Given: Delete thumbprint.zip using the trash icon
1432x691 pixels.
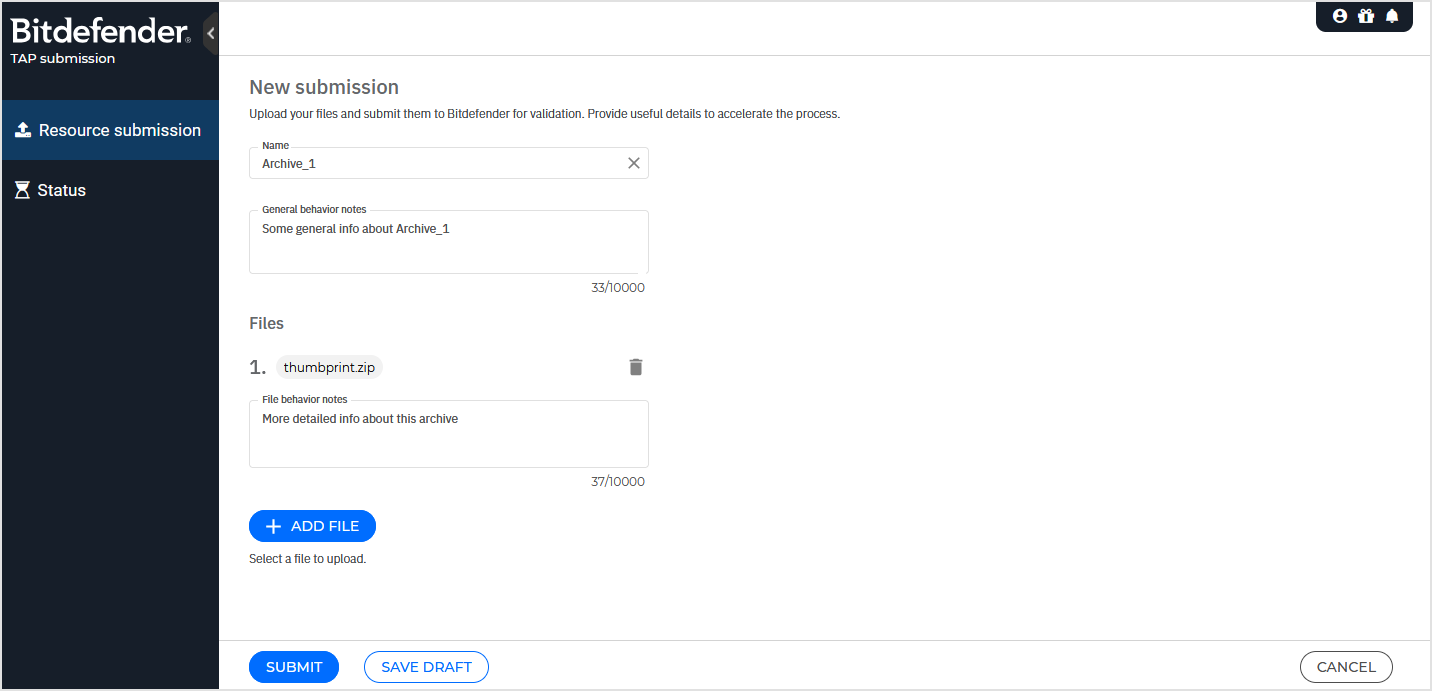Looking at the screenshot, I should click(x=635, y=367).
